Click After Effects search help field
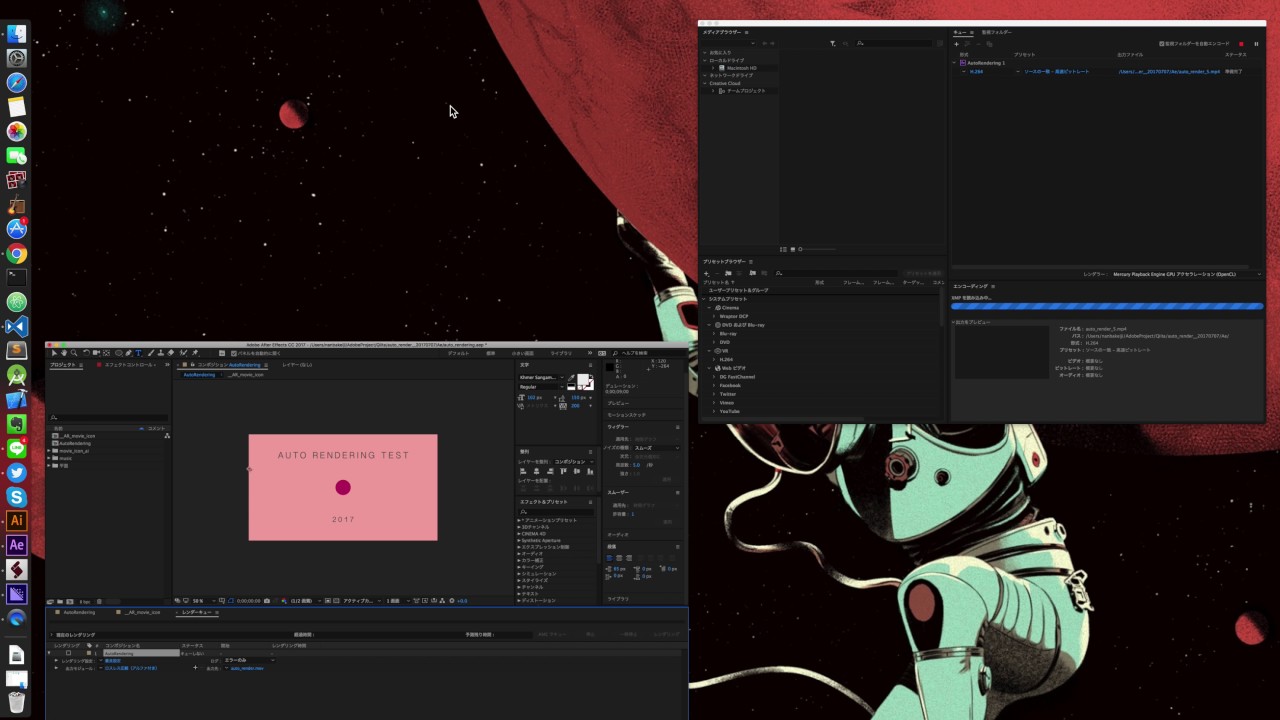 tap(649, 353)
